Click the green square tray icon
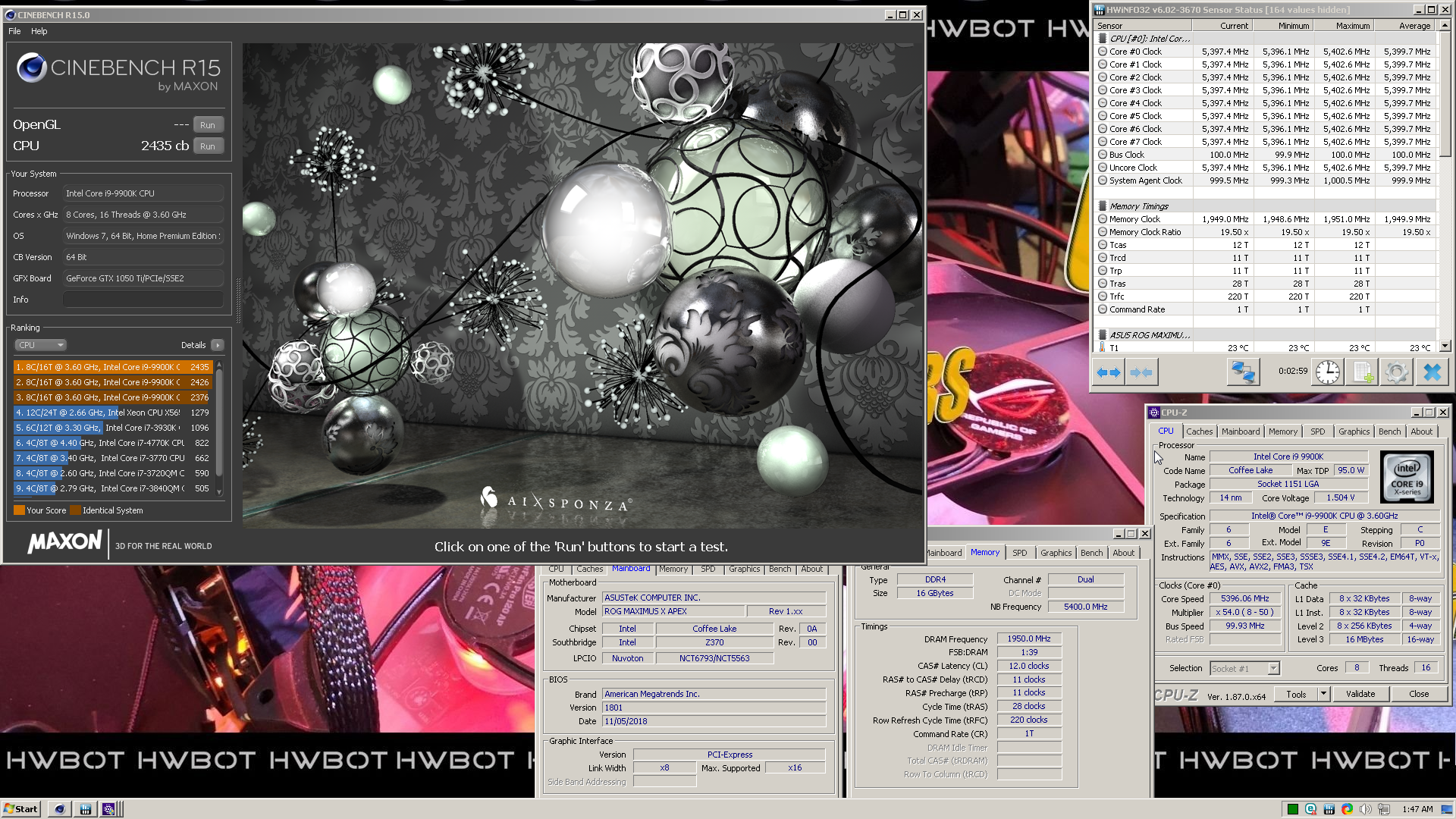 [1292, 809]
